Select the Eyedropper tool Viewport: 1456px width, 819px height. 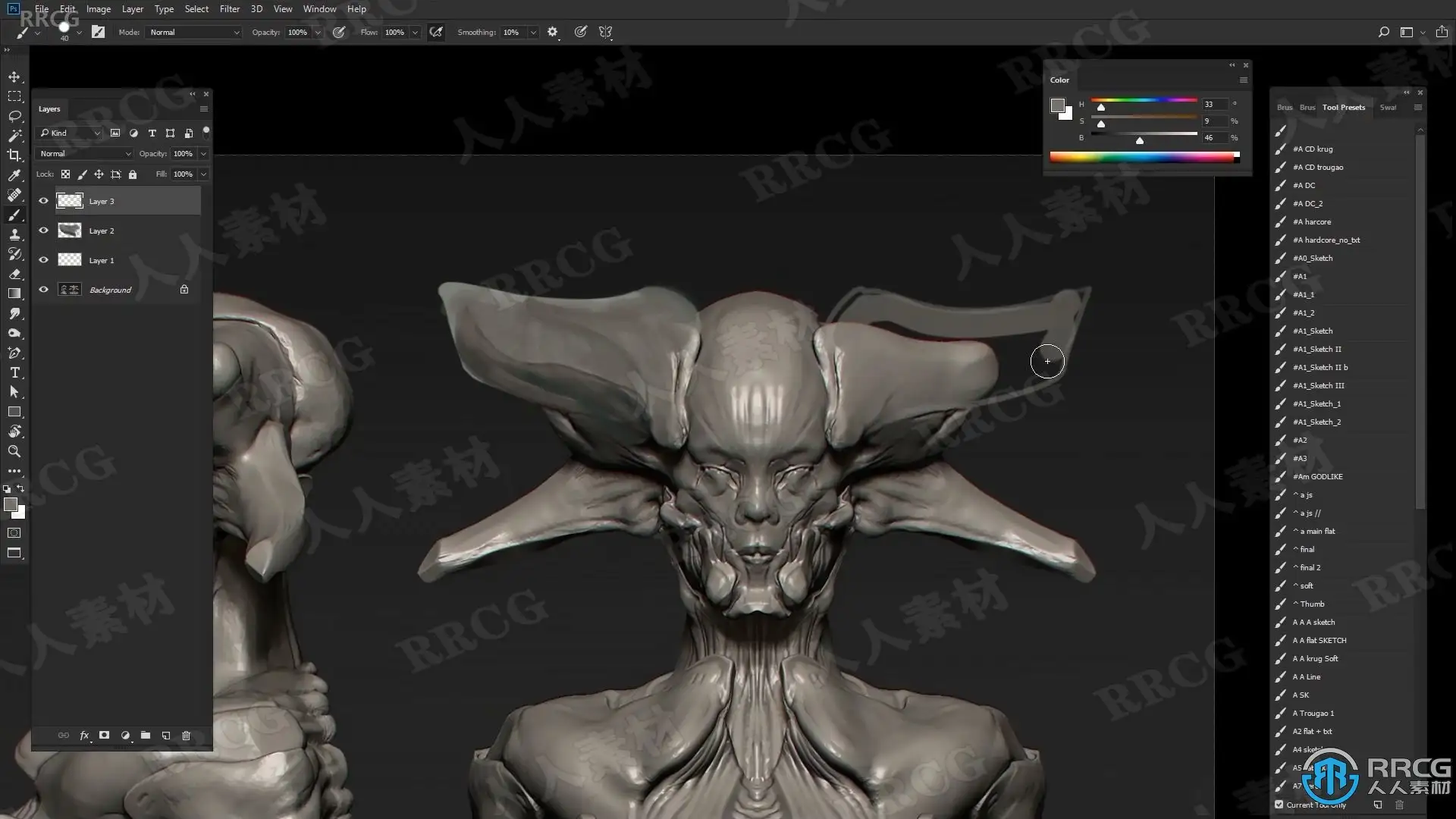tap(14, 175)
